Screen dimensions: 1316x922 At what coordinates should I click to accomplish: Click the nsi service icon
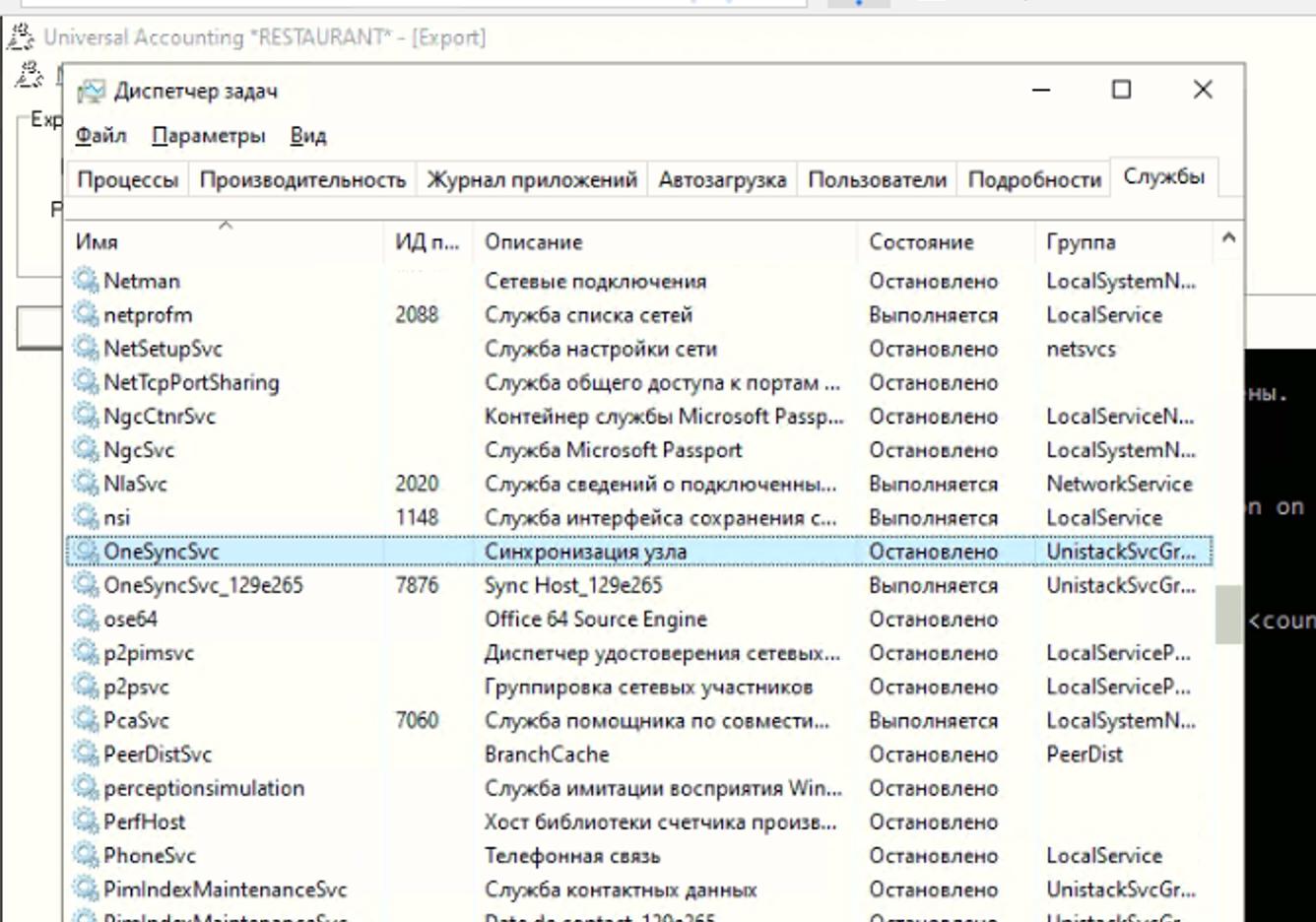point(87,517)
